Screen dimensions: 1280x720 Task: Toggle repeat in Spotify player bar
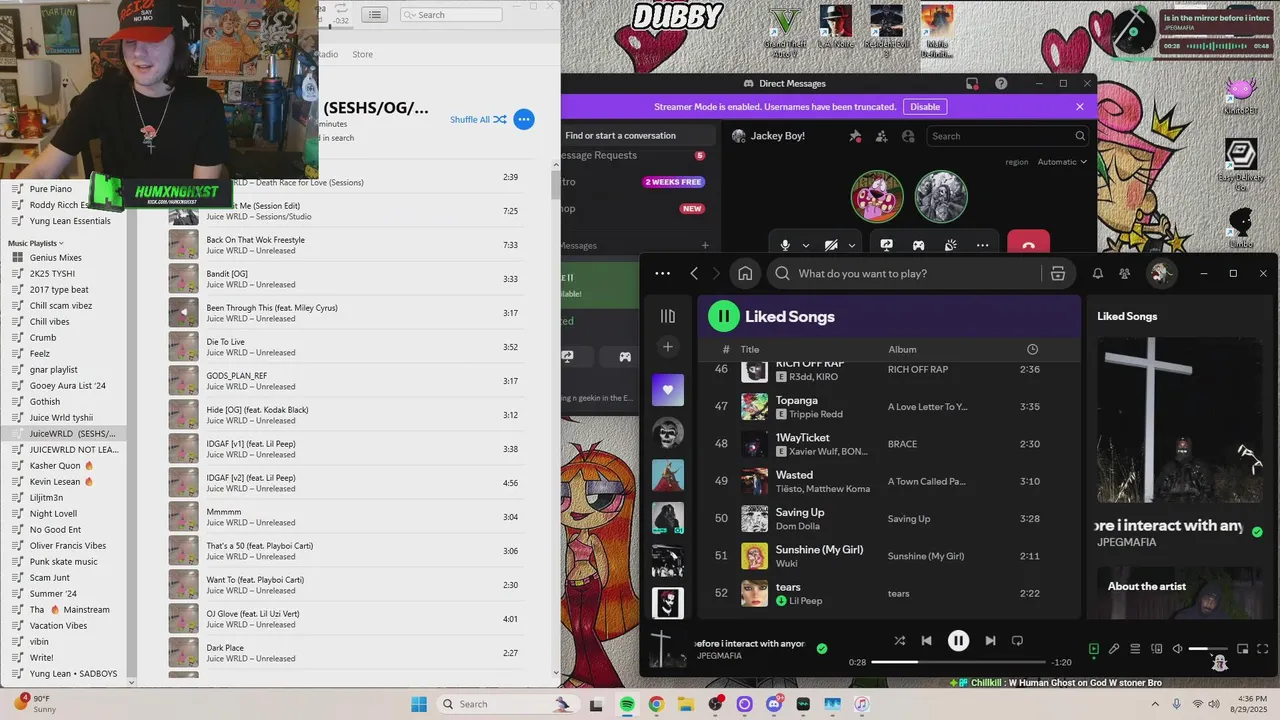point(1017,641)
